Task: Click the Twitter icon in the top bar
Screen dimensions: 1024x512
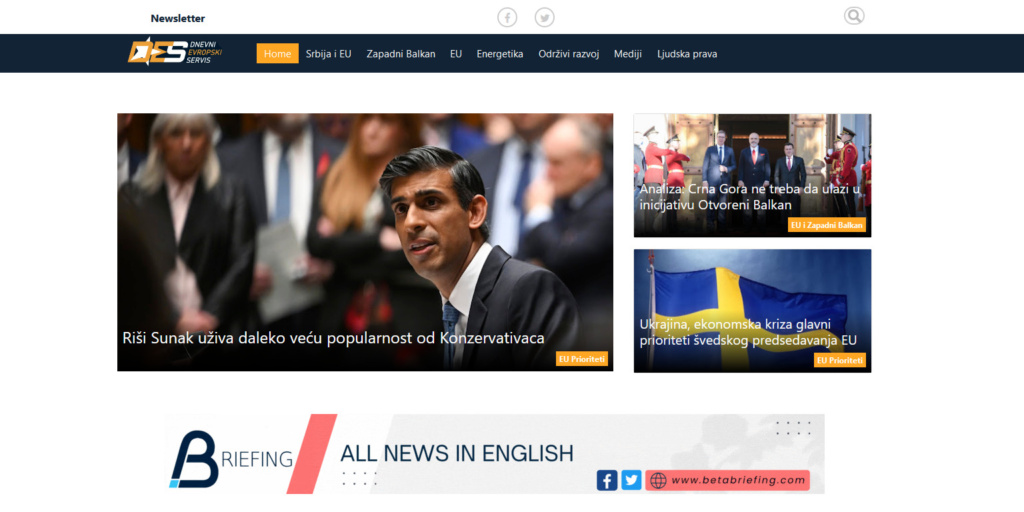Action: (x=544, y=17)
